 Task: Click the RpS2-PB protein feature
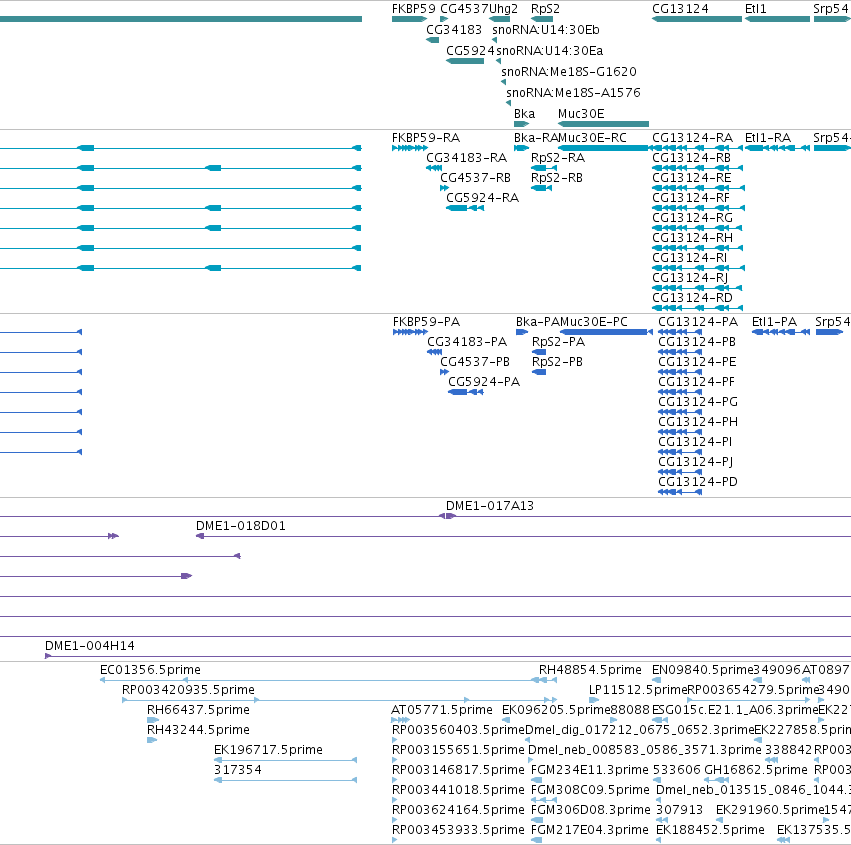click(x=539, y=372)
